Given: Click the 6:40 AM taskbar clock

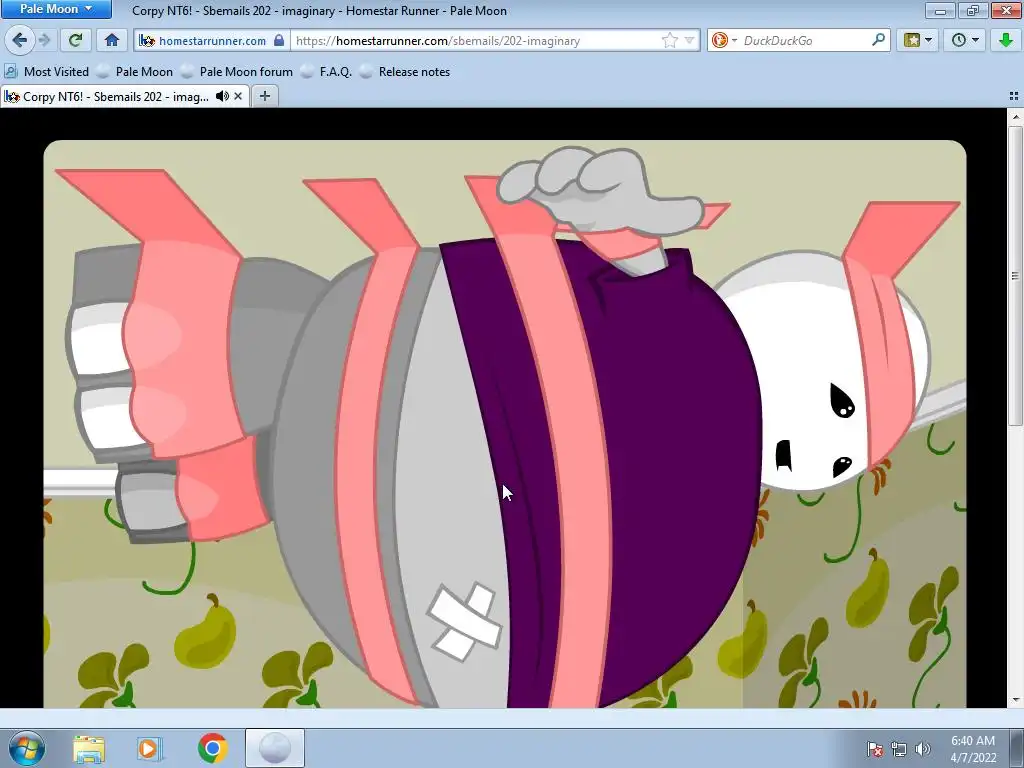Looking at the screenshot, I should (973, 748).
